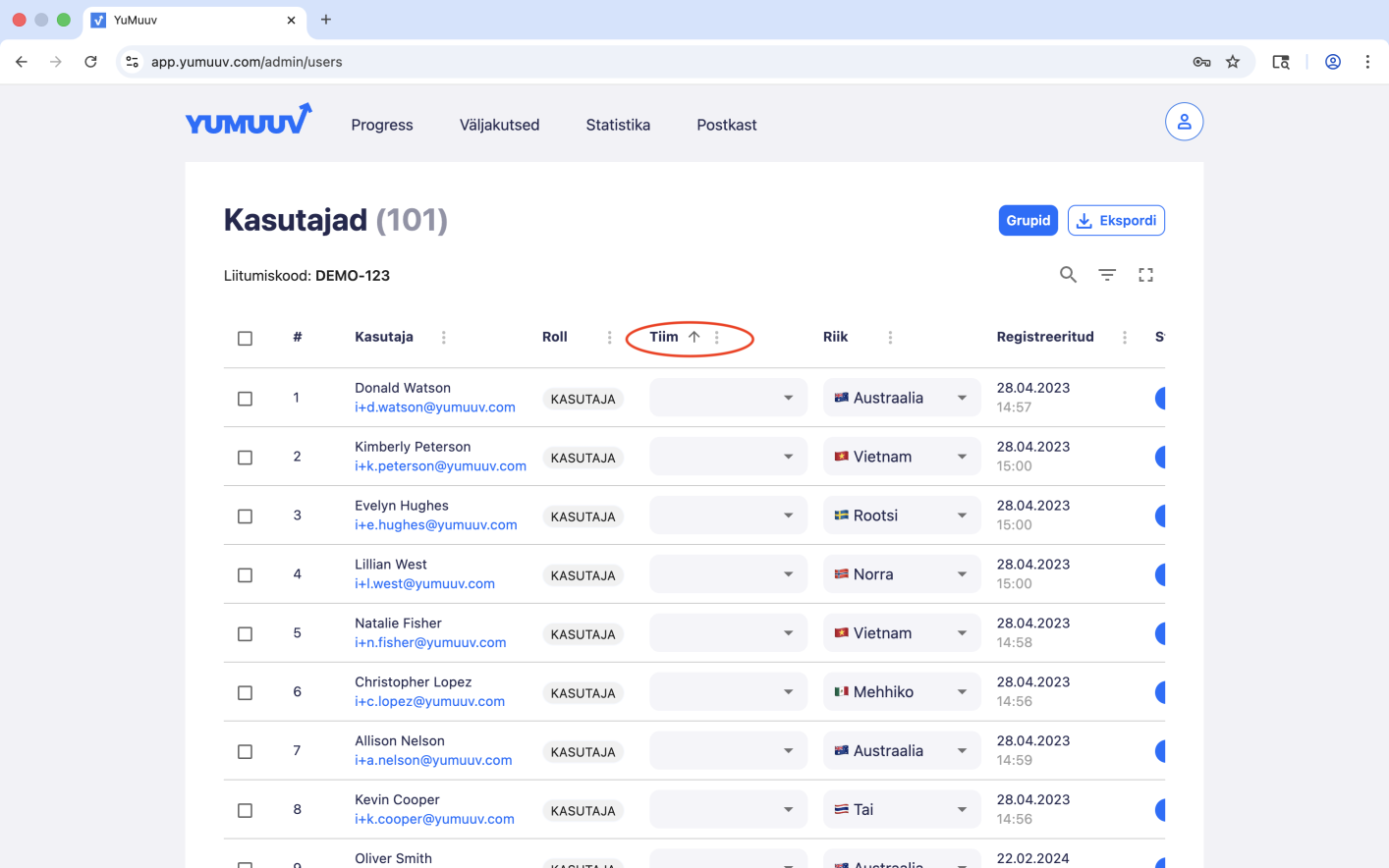Open Mehhiko country dropdown for Christopher Lopez

pyautogui.click(x=901, y=692)
